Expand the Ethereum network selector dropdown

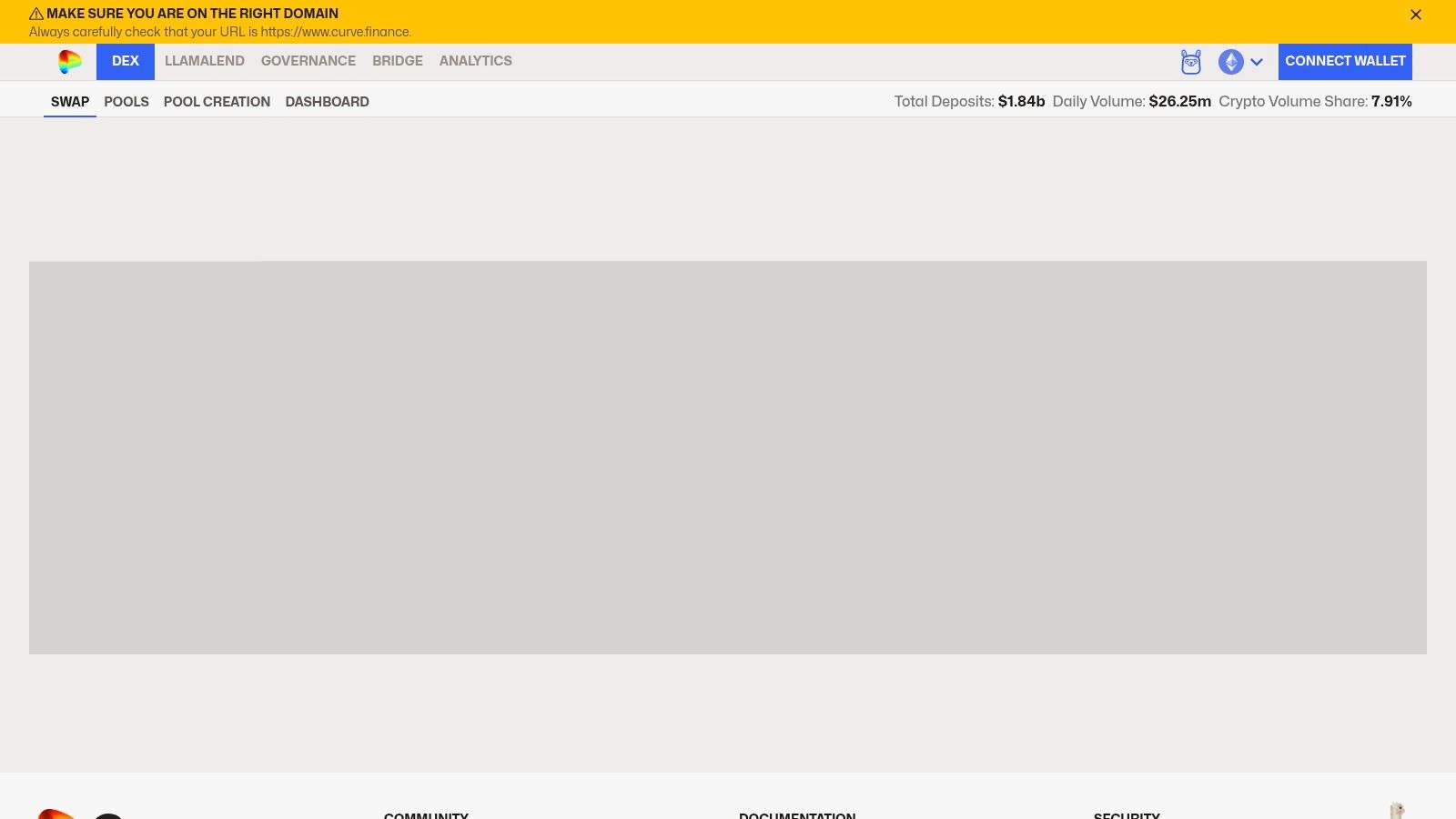point(1241,62)
